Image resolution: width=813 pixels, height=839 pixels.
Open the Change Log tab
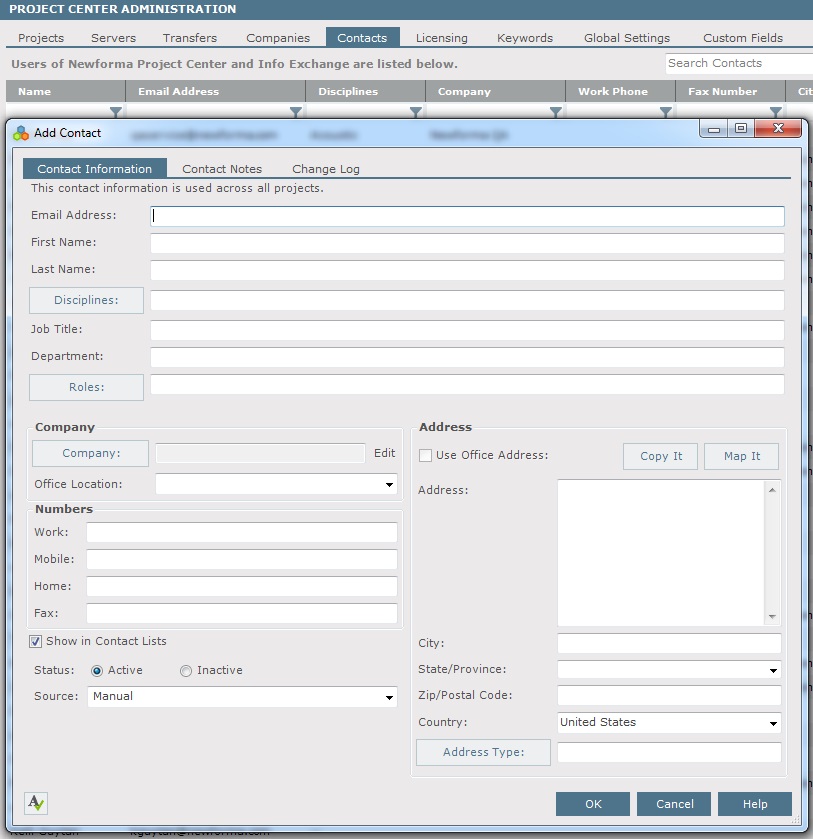point(326,169)
